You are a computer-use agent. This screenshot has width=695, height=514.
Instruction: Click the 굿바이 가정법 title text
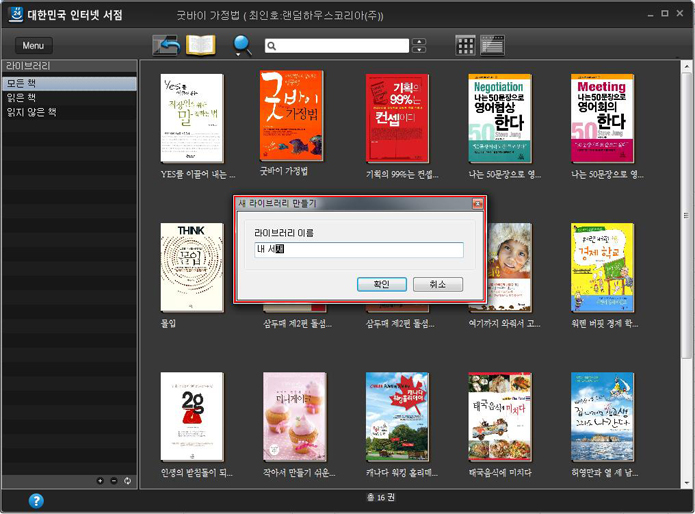pyautogui.click(x=284, y=171)
